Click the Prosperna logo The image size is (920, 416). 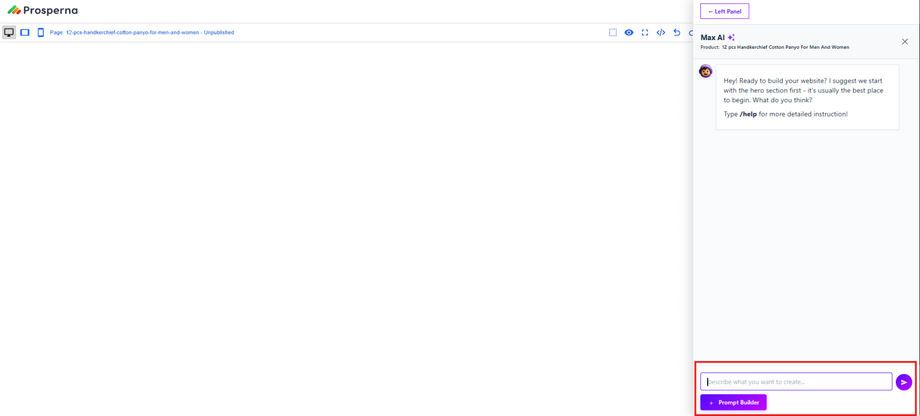[42, 11]
